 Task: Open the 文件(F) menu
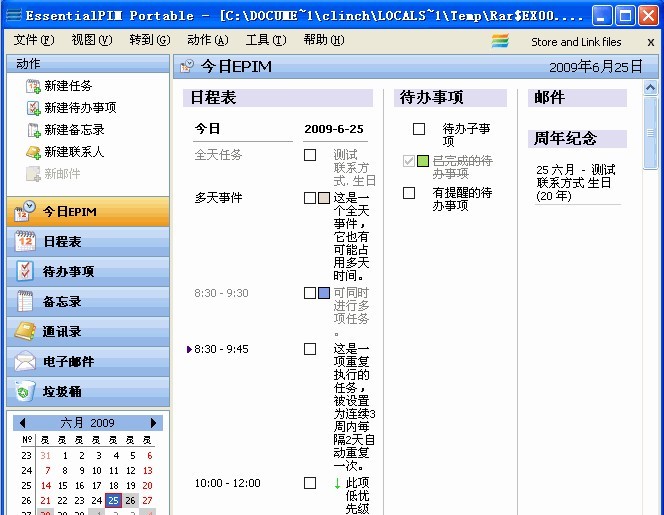tap(33, 40)
